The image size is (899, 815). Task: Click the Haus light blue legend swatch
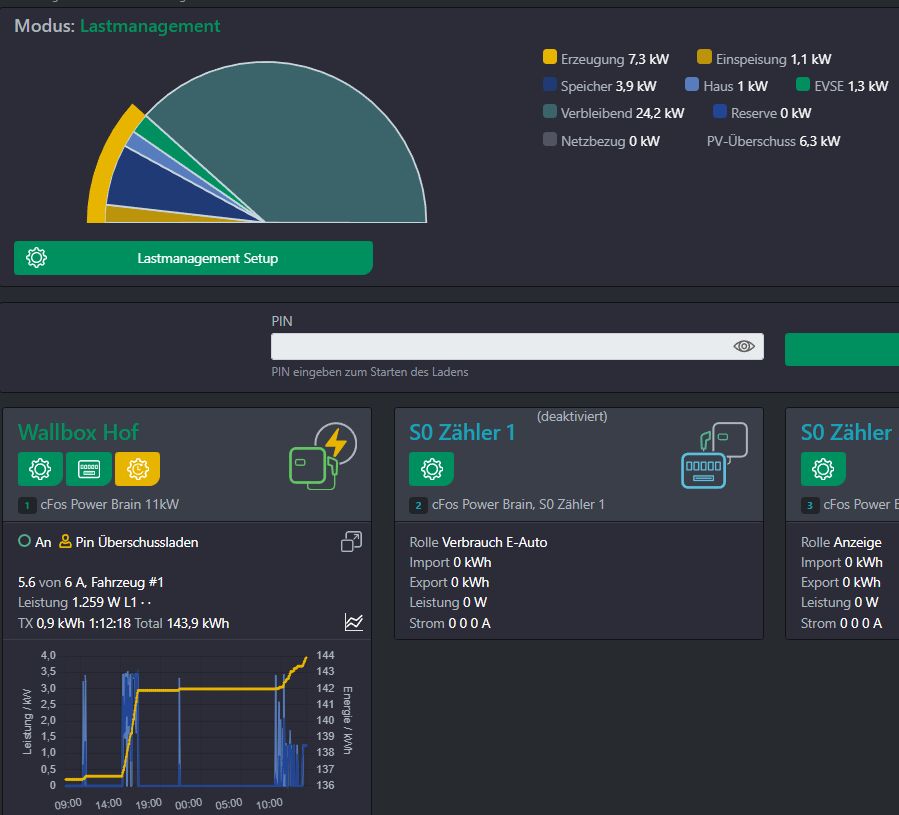[x=692, y=84]
